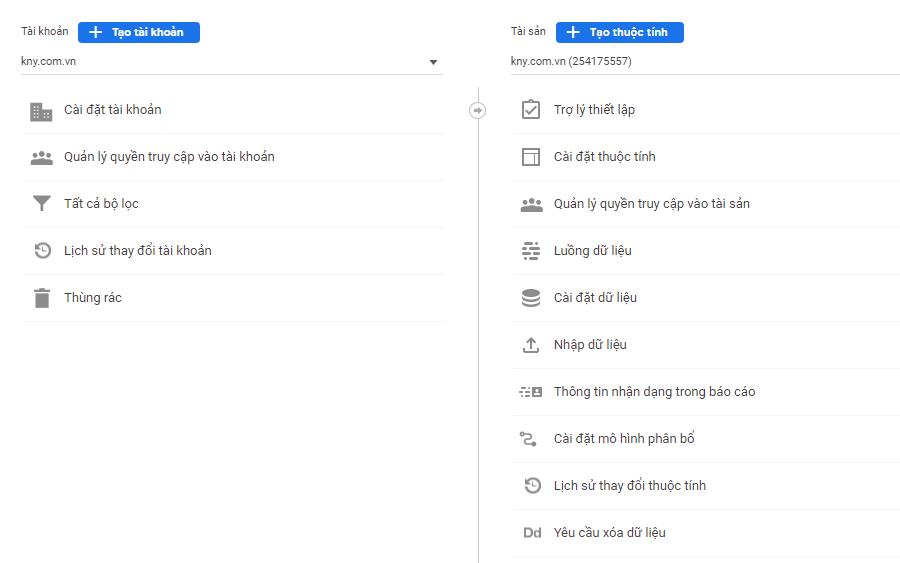The width and height of the screenshot is (900, 563).
Task: Click the building icon beside Cài đặt tài khoản
Action: point(41,111)
